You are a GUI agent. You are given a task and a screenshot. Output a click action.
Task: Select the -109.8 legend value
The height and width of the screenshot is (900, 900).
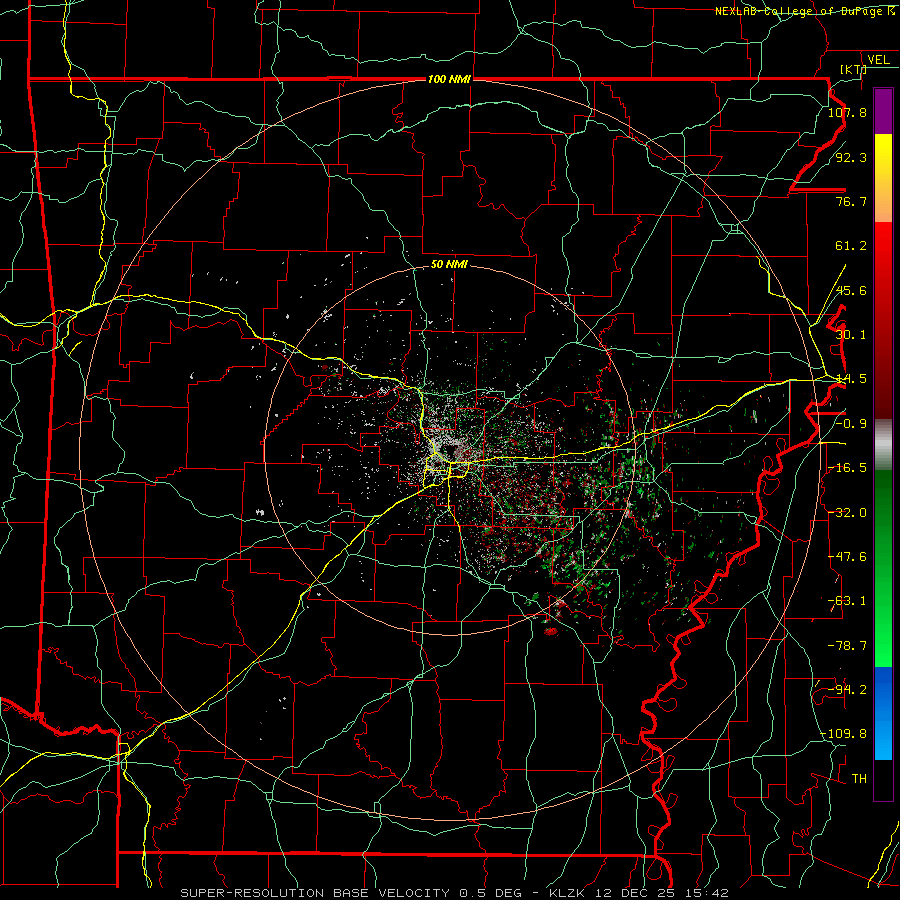coord(844,734)
